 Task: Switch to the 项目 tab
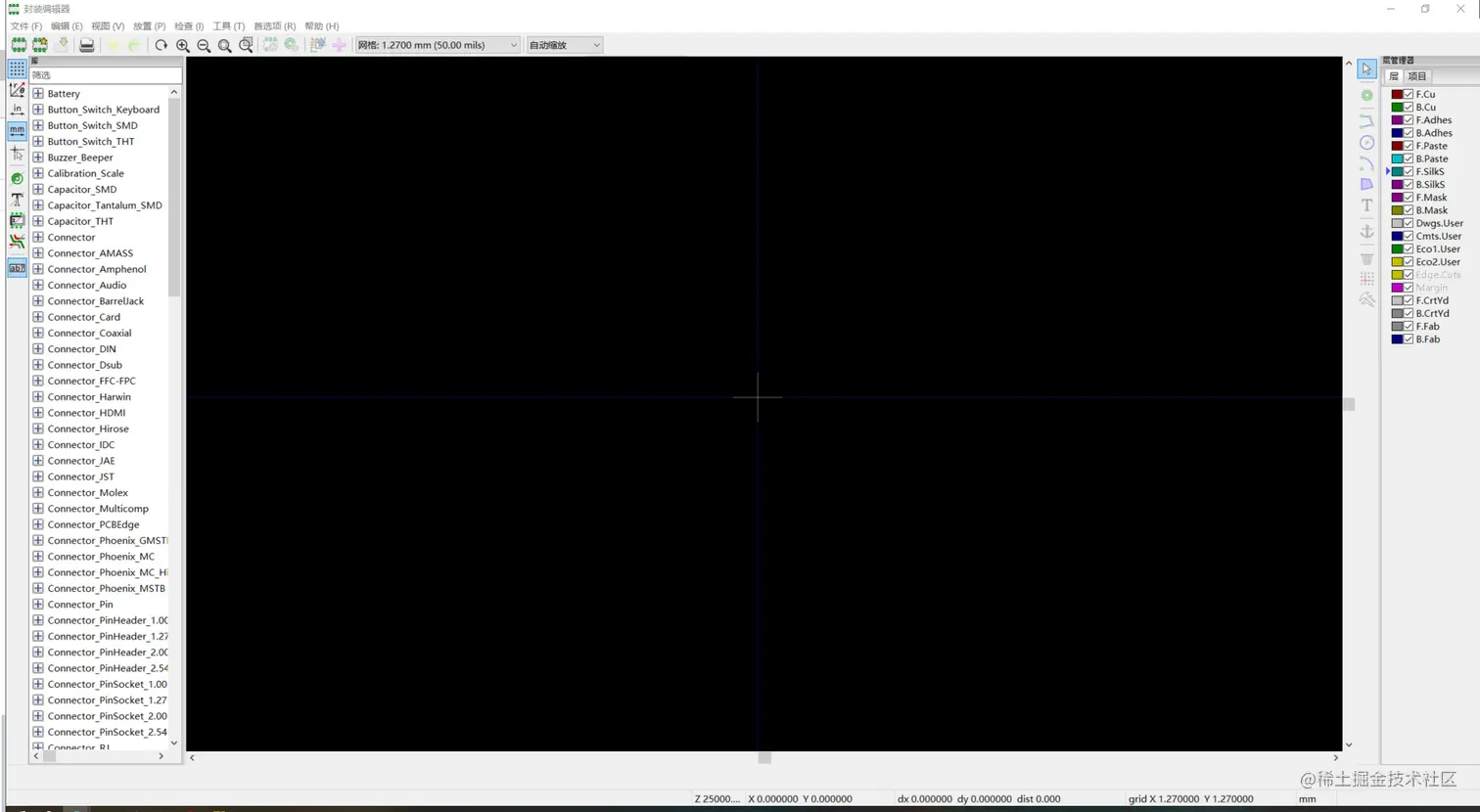point(1417,76)
